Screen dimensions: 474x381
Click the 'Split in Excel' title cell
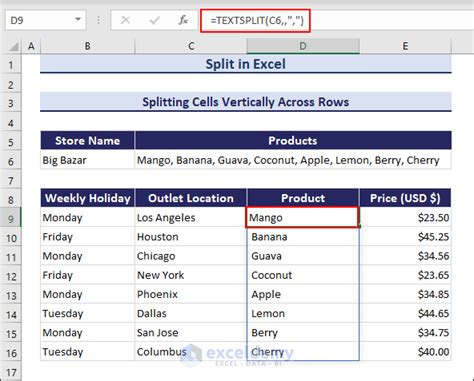click(x=246, y=64)
